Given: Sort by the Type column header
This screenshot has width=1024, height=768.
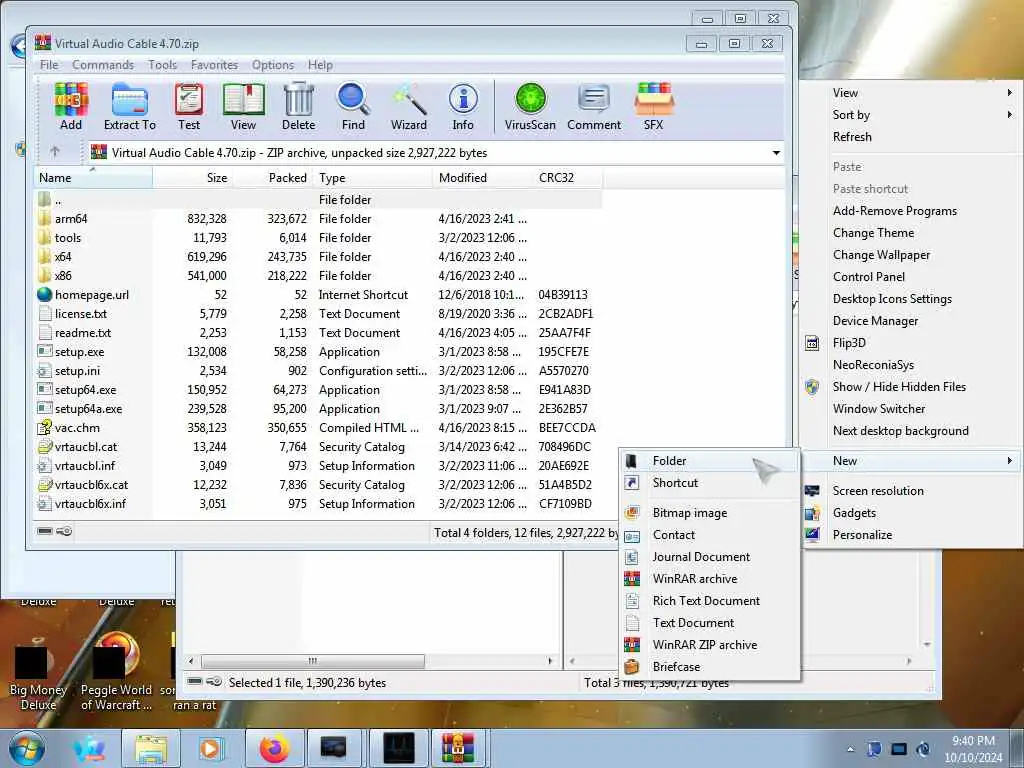Looking at the screenshot, I should (x=372, y=178).
